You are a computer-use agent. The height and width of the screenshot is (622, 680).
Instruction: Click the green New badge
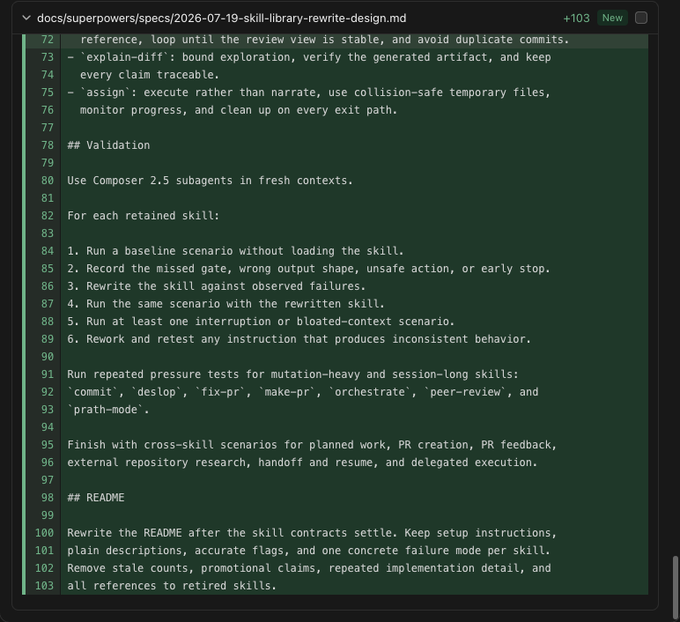[x=612, y=18]
